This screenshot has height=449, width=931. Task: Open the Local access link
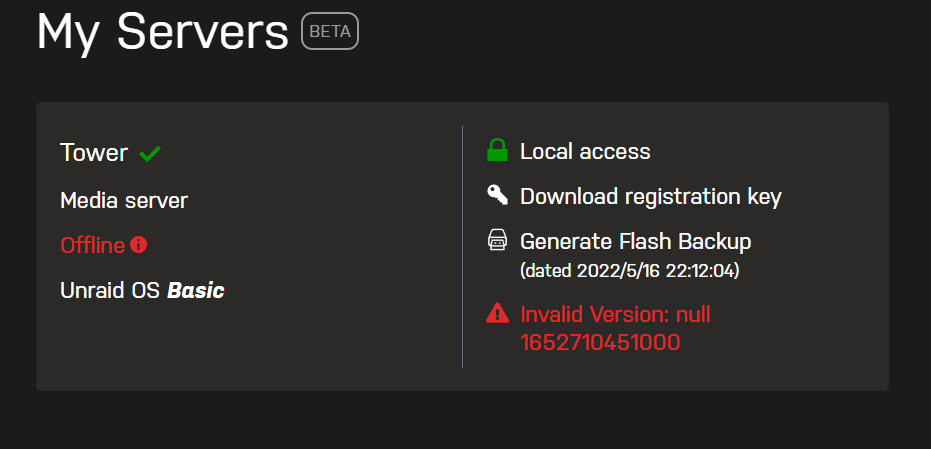click(585, 151)
